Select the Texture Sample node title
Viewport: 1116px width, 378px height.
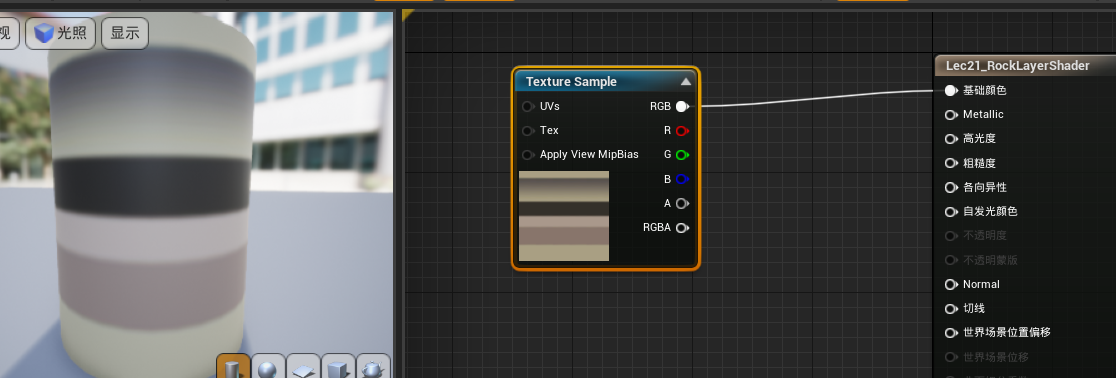pyautogui.click(x=571, y=82)
